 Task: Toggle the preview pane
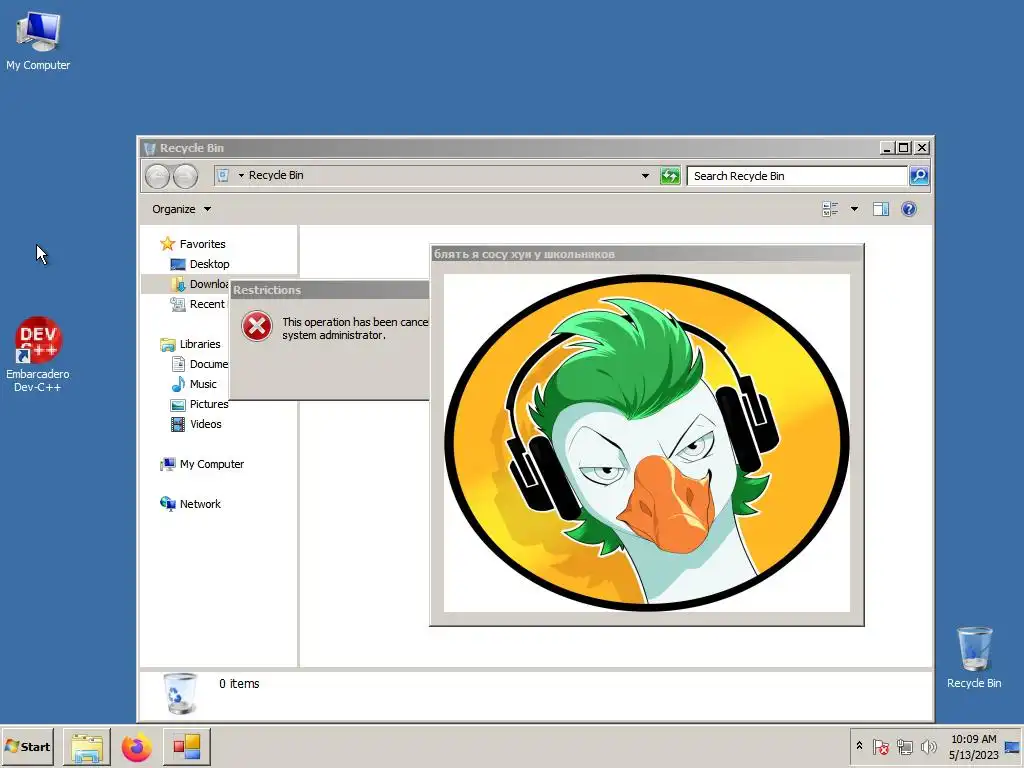click(x=881, y=209)
